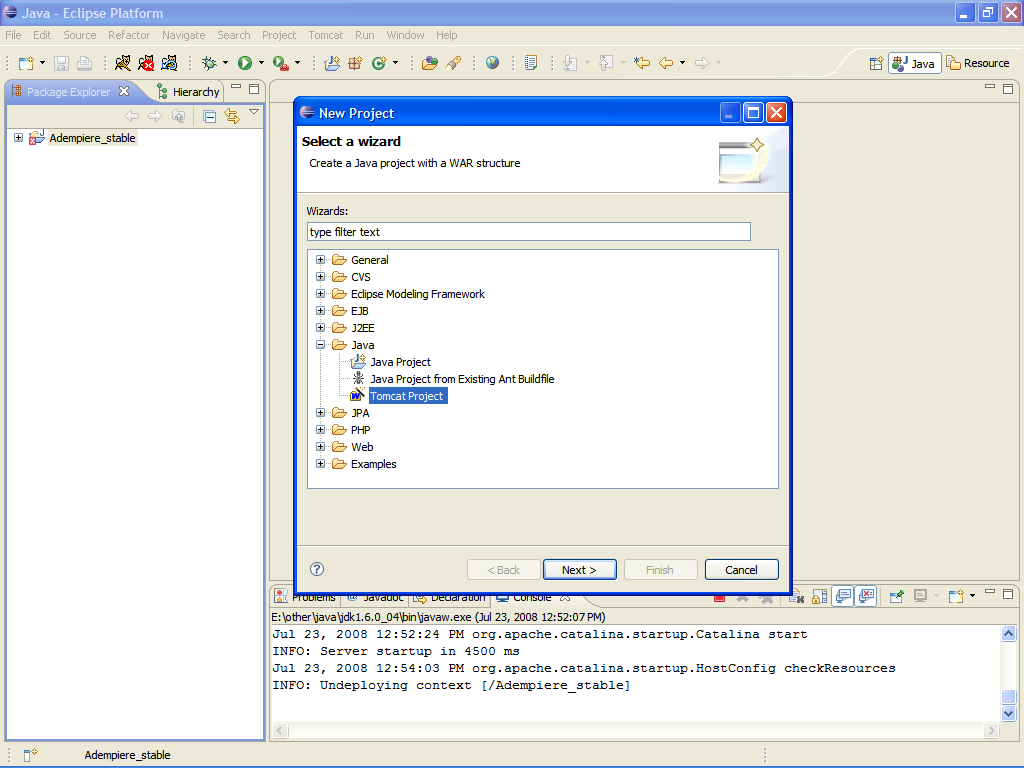
Task: Click the Open Type toolbar icon
Action: [x=430, y=63]
